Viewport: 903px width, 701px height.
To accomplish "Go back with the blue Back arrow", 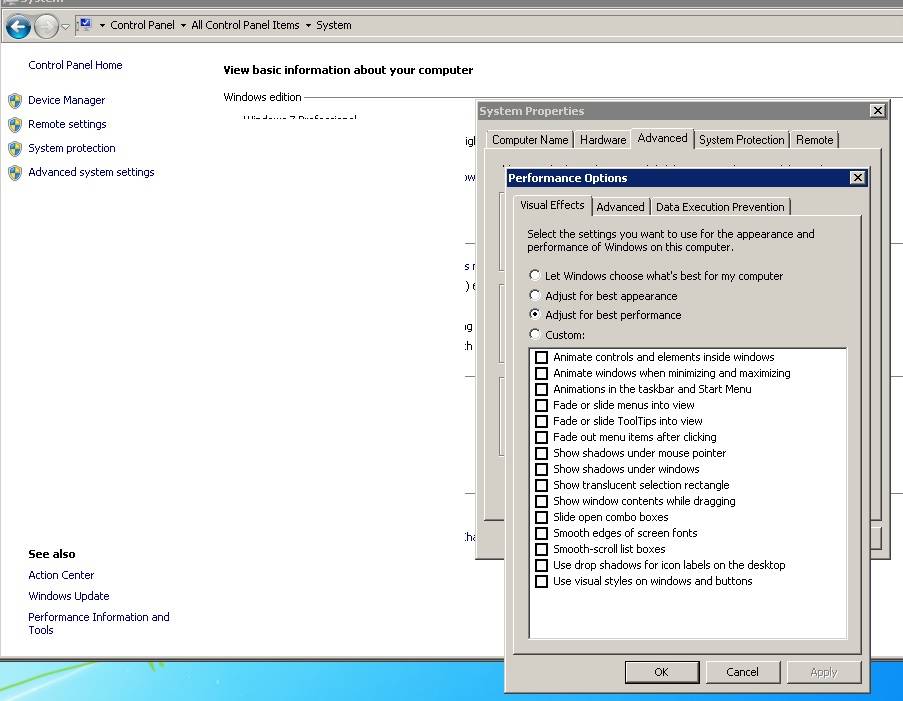I will (x=18, y=26).
